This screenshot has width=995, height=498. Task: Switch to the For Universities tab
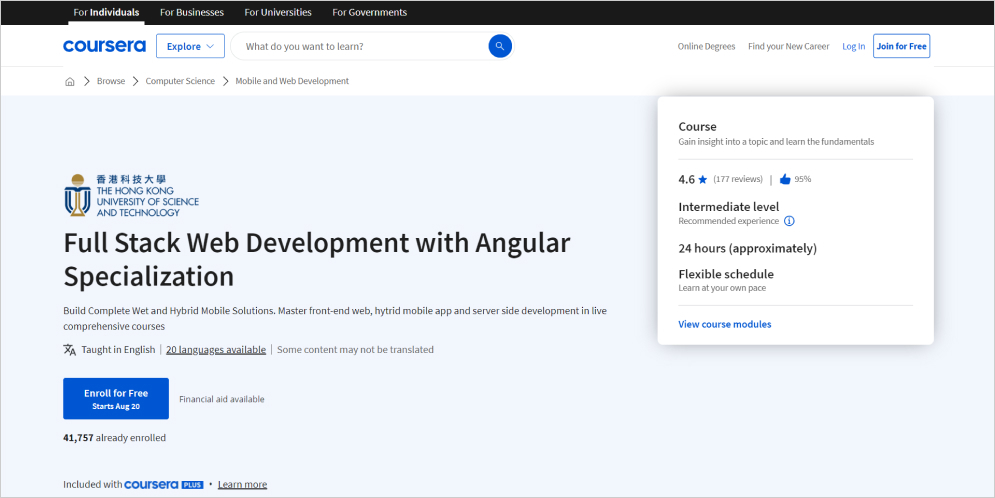pos(278,12)
